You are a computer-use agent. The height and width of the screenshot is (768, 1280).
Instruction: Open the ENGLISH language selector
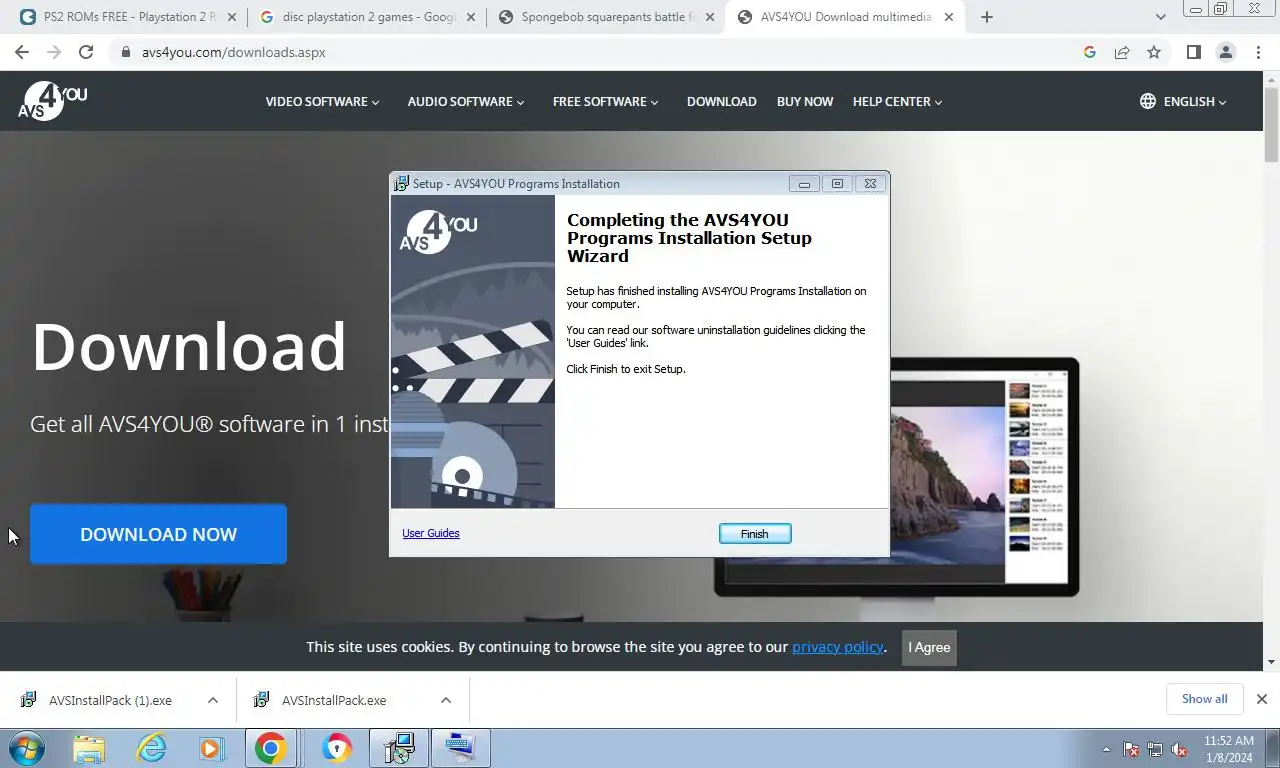coord(1194,101)
